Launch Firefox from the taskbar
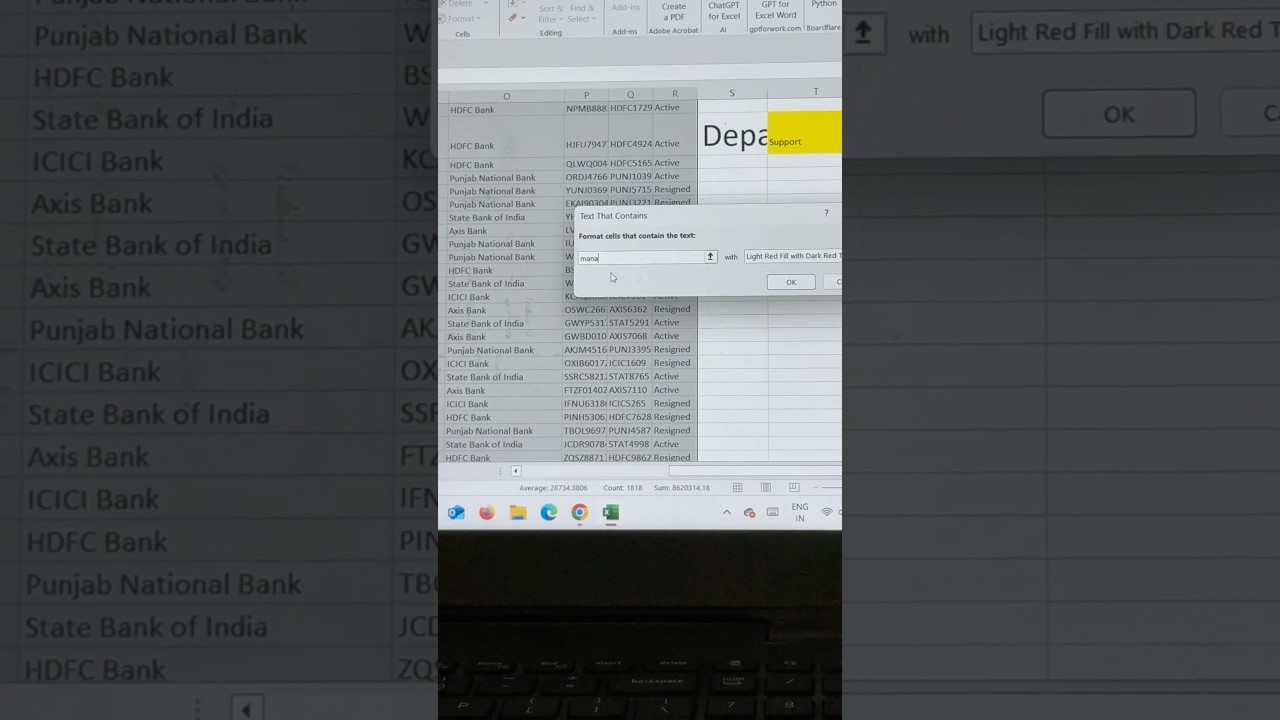 [487, 513]
